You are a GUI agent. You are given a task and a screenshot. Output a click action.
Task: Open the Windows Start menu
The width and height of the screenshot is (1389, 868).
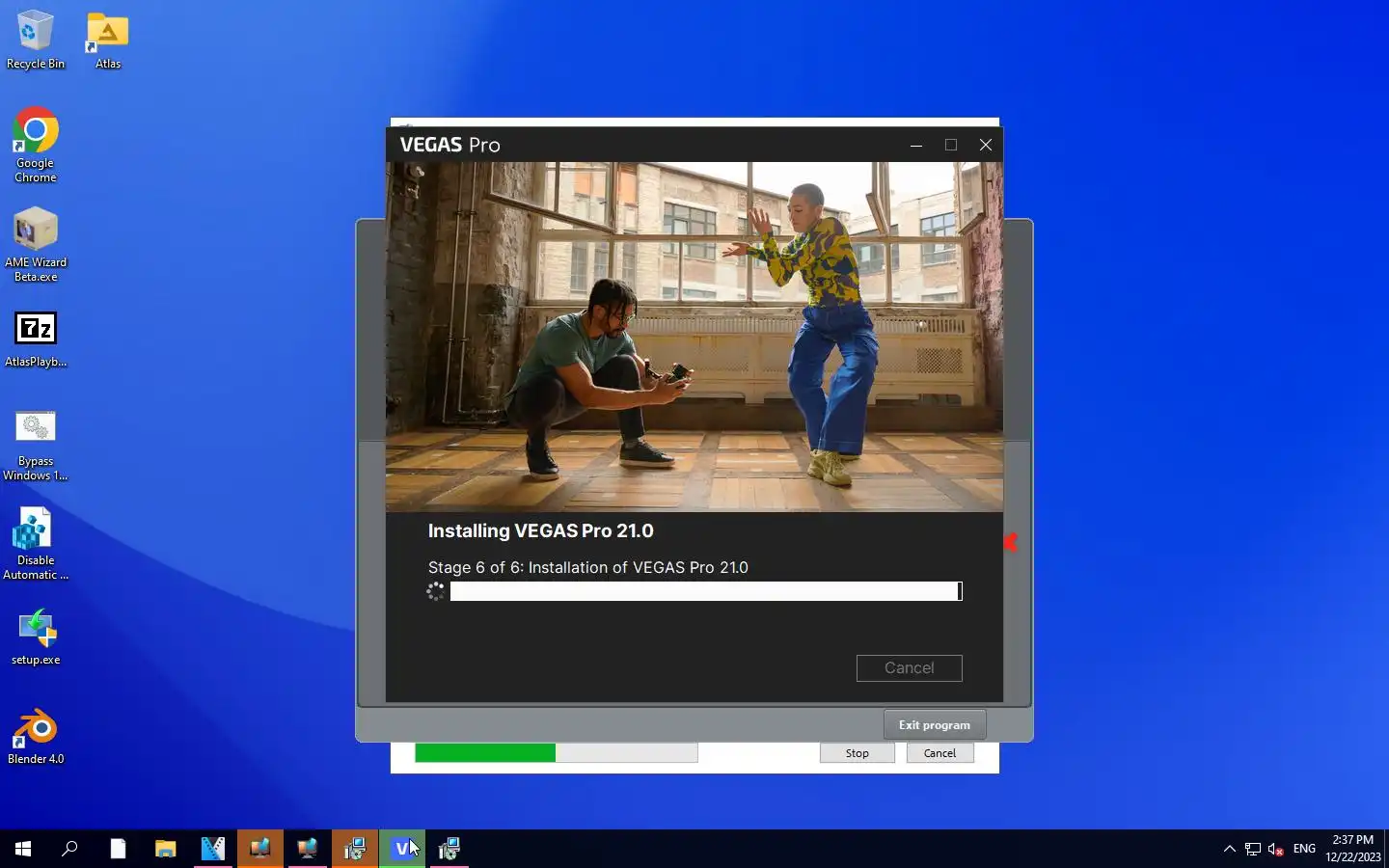coord(23,849)
